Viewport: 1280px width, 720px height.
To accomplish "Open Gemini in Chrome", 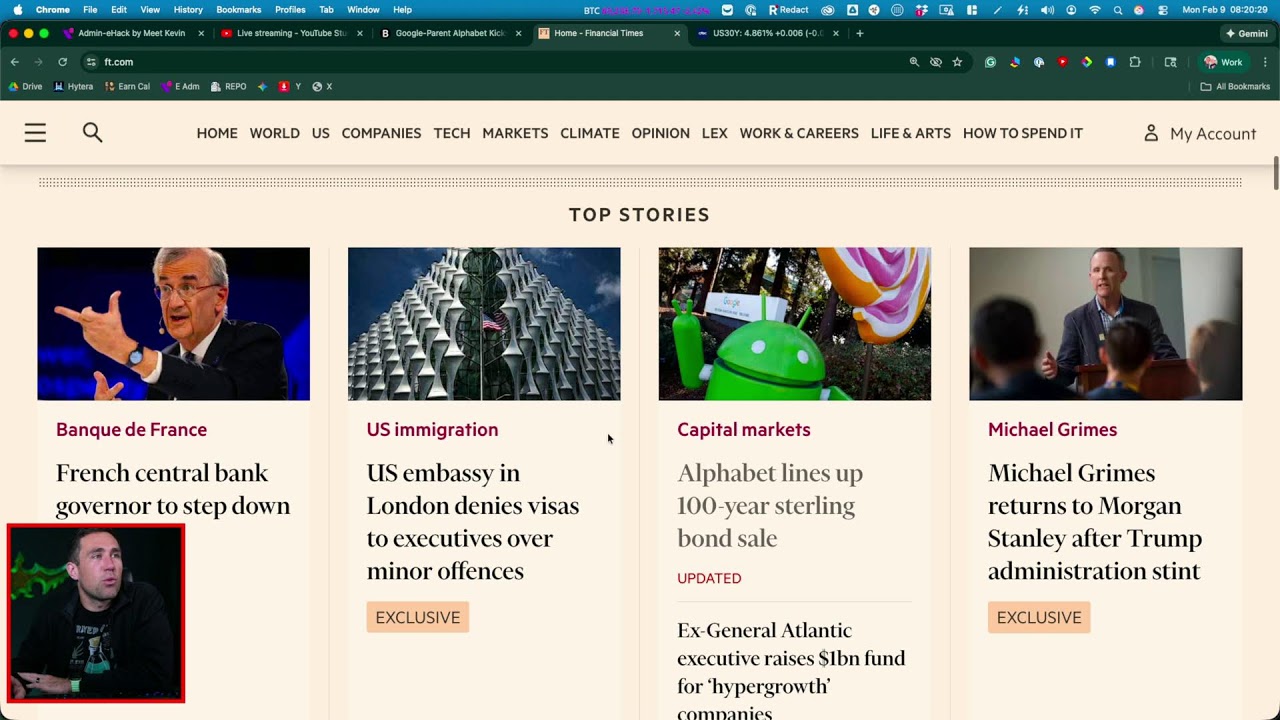I will (1247, 33).
